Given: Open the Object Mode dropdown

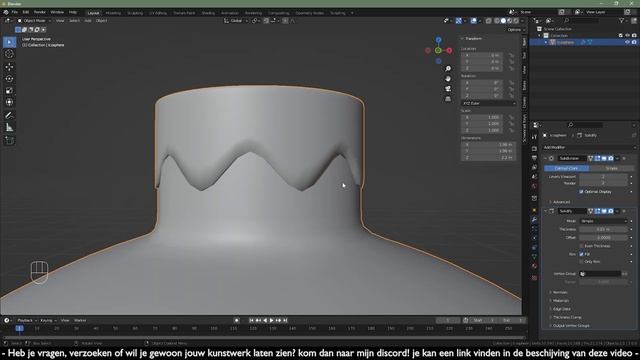Looking at the screenshot, I should click(x=34, y=21).
